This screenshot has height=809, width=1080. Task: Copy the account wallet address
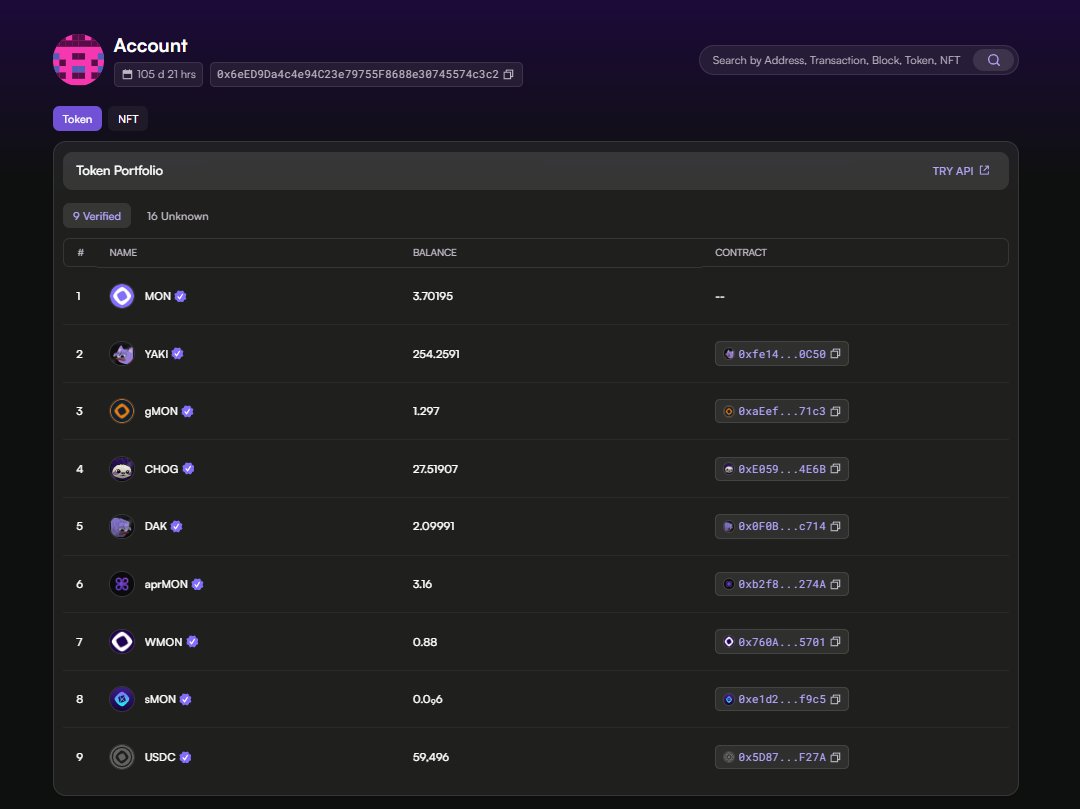(508, 74)
